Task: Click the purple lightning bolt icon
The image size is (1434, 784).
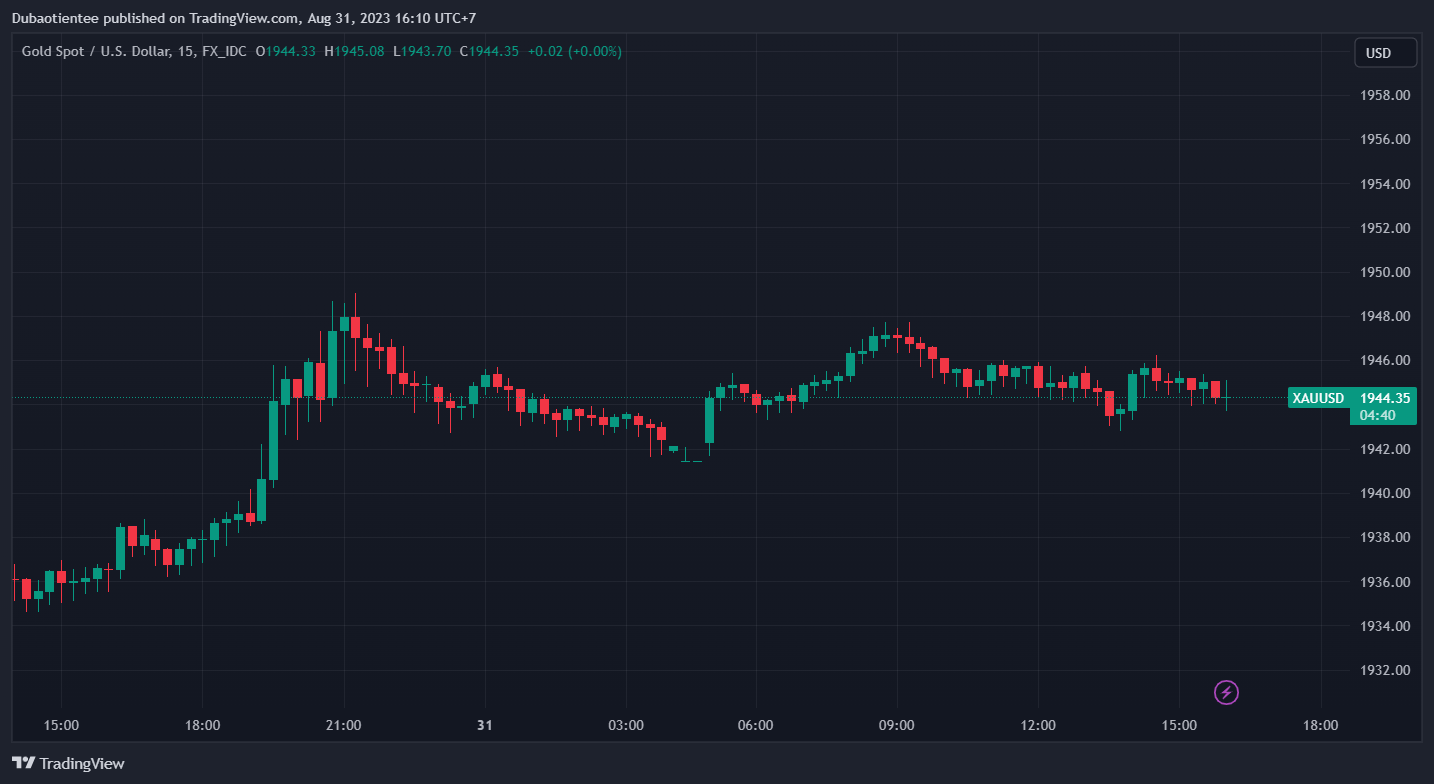Action: pyautogui.click(x=1226, y=692)
